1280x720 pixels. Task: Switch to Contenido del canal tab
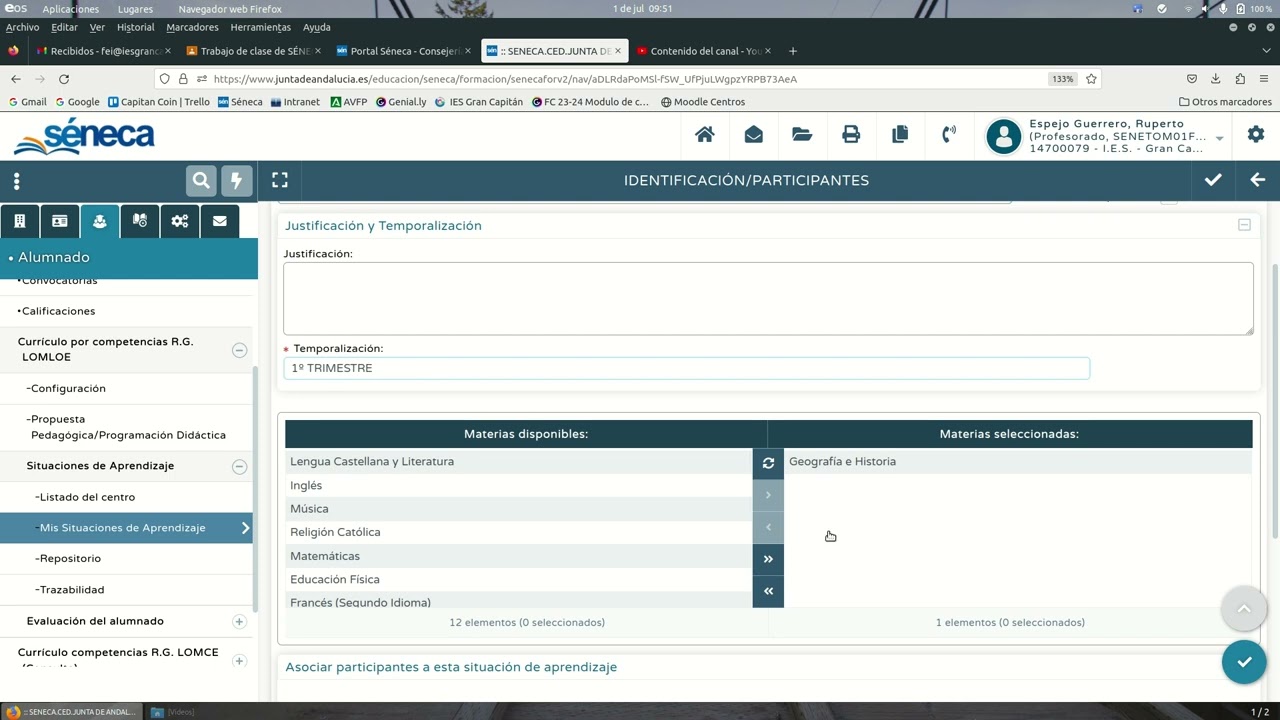pyautogui.click(x=704, y=51)
